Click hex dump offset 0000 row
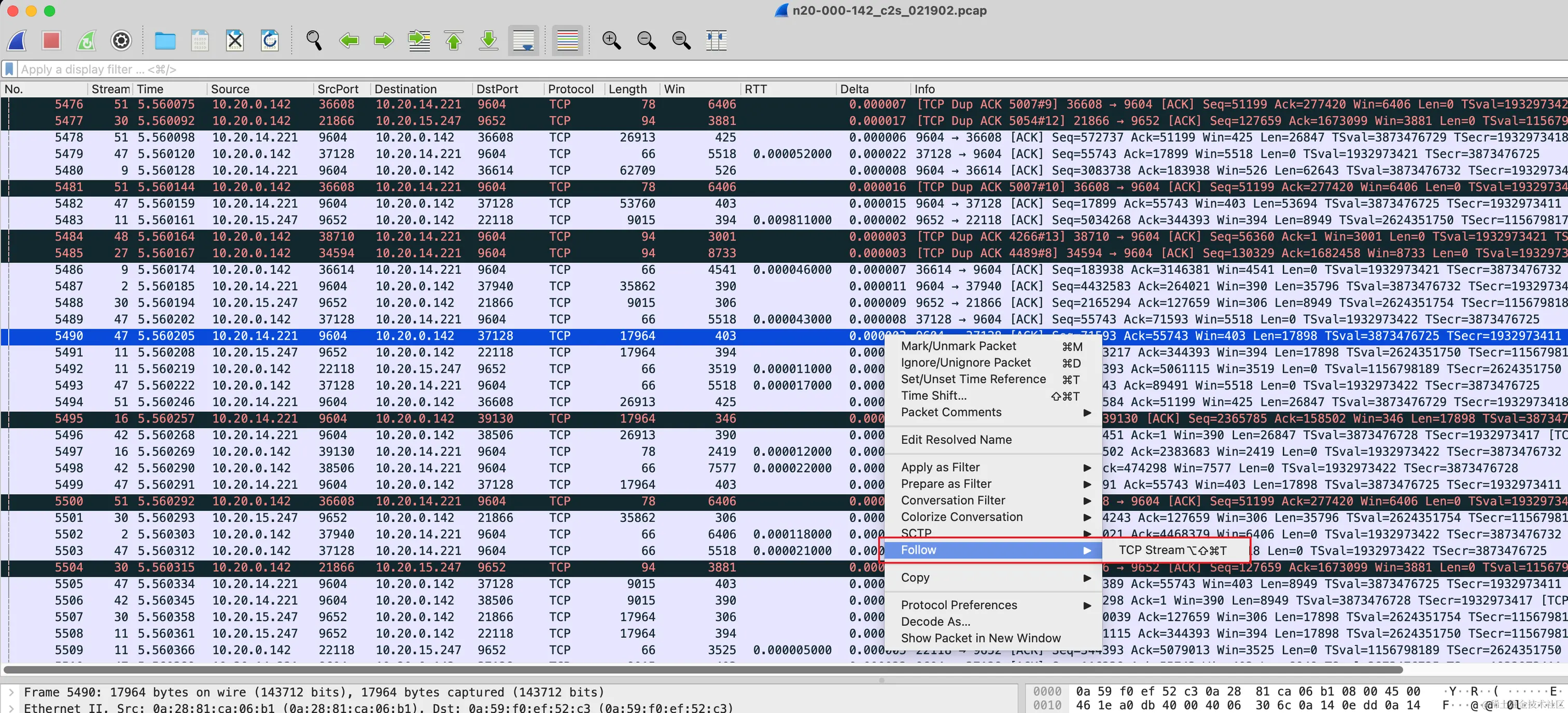Viewport: 1568px width, 713px height. (1047, 691)
